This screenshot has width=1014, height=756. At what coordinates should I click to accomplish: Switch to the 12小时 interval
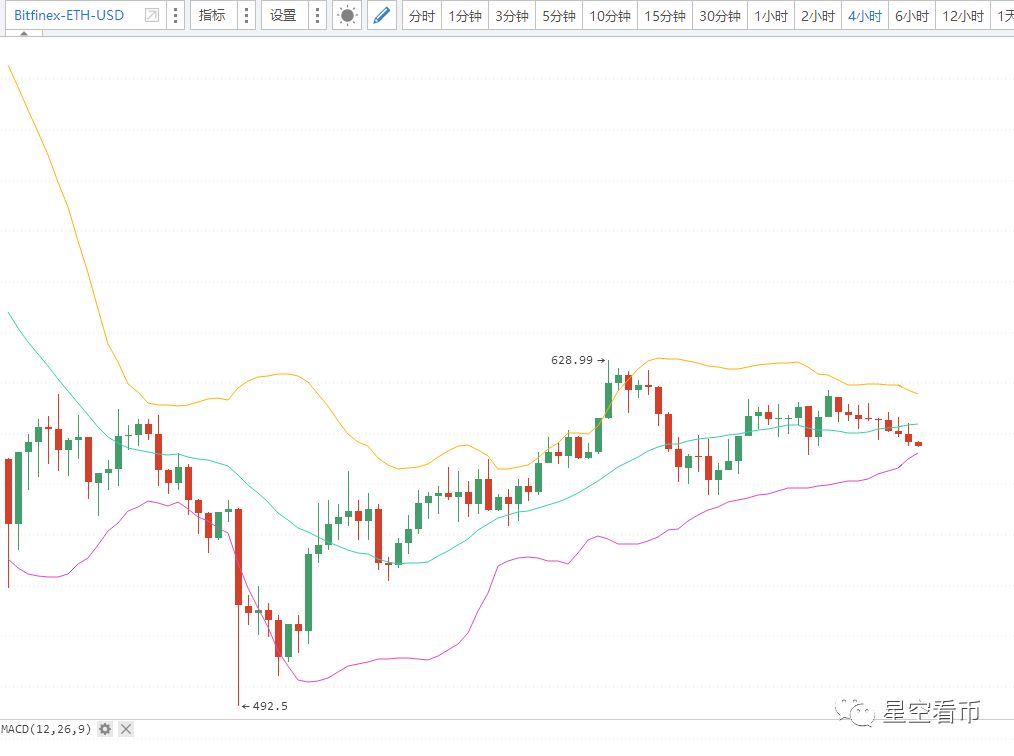tap(963, 16)
